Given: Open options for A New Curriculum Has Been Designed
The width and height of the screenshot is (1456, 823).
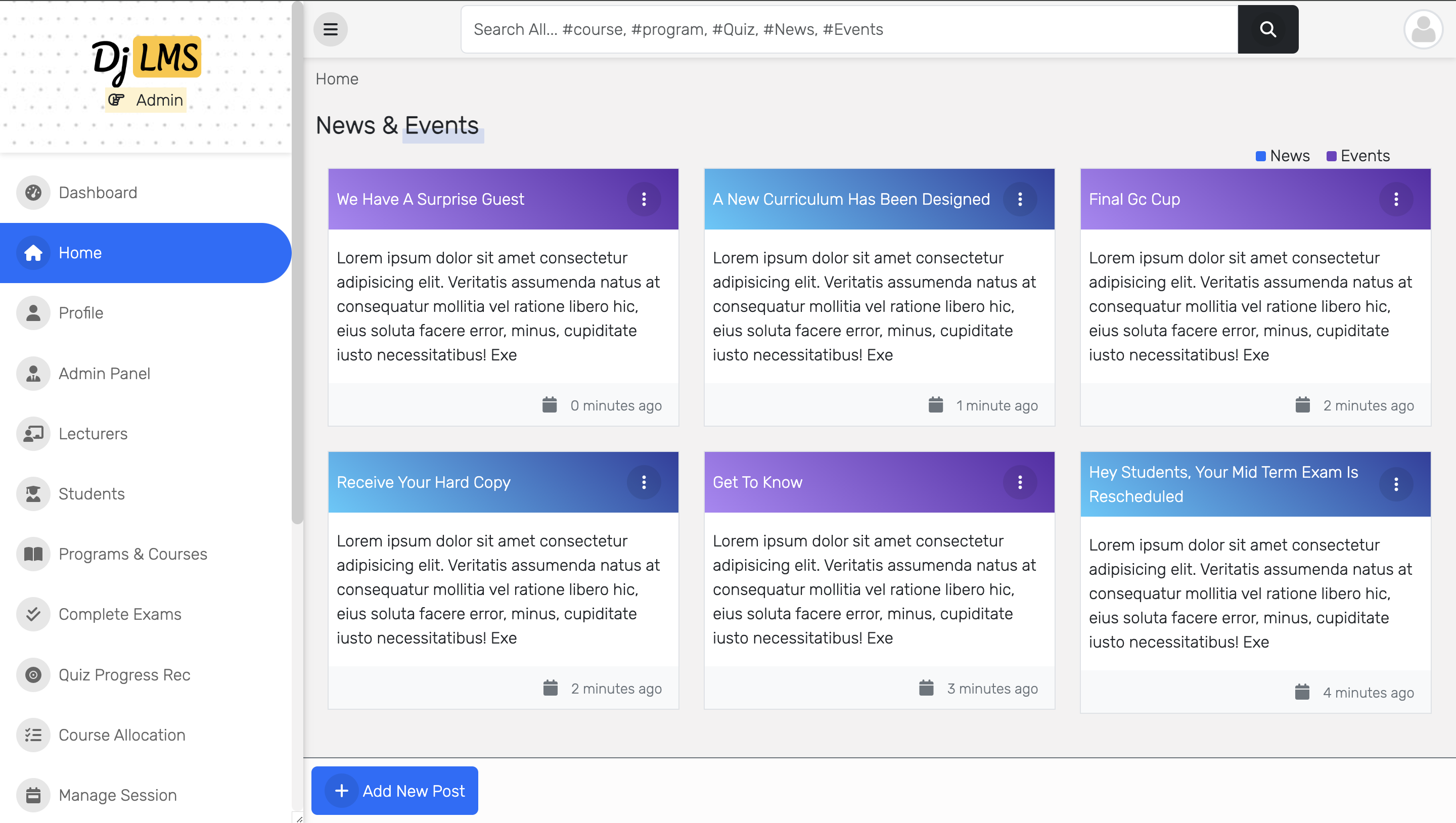Looking at the screenshot, I should 1020,199.
